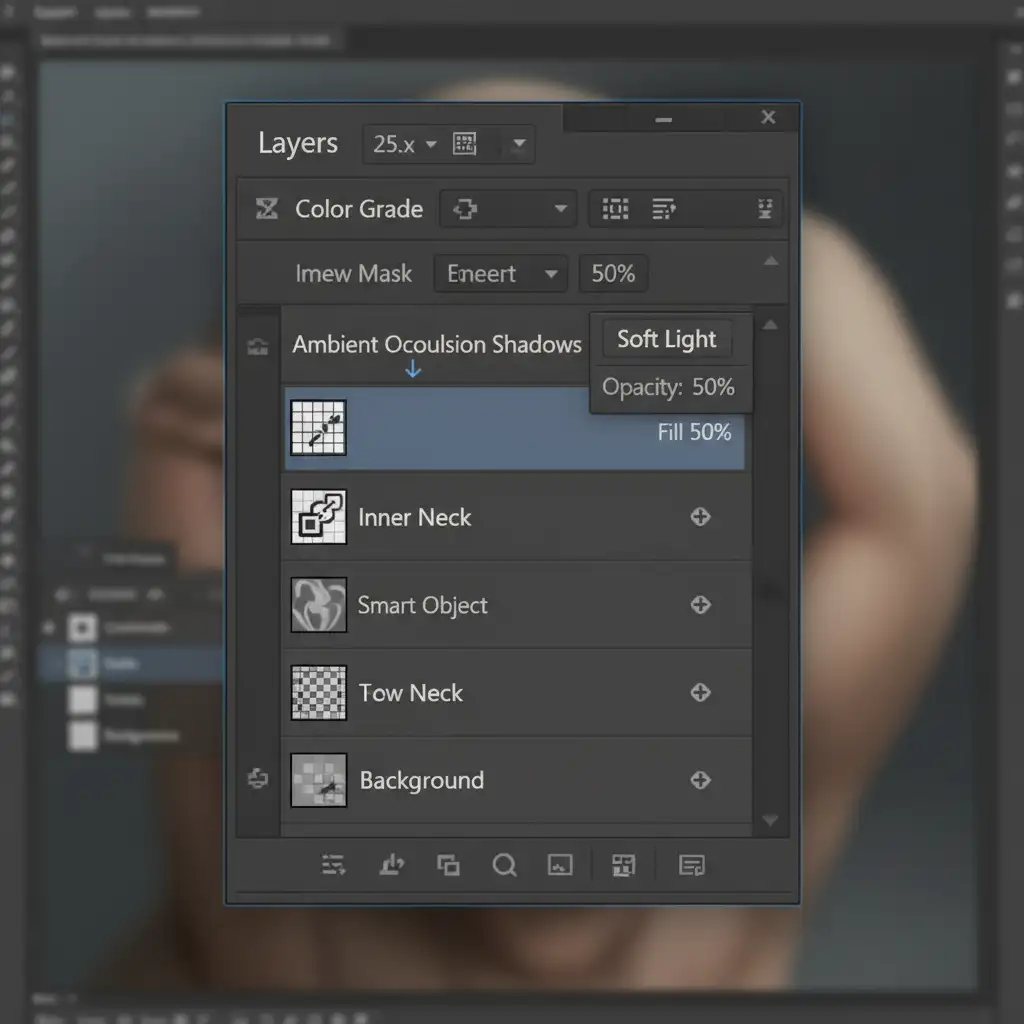Click the magnifier icon in bottom toolbar

(505, 865)
